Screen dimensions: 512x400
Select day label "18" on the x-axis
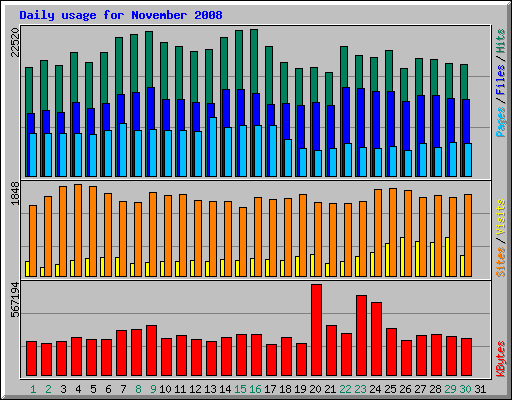pyautogui.click(x=285, y=389)
